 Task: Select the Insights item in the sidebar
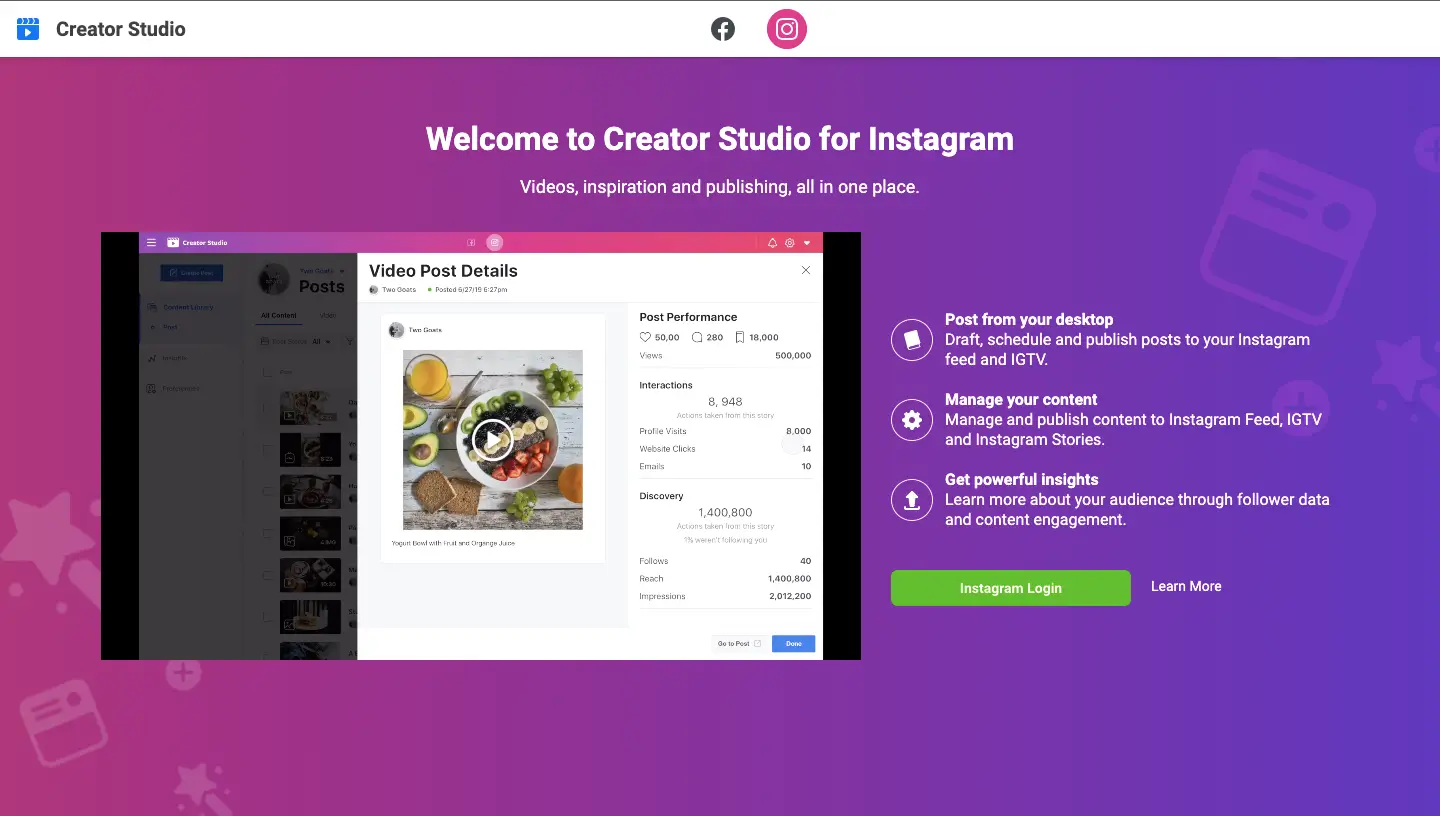pyautogui.click(x=177, y=358)
